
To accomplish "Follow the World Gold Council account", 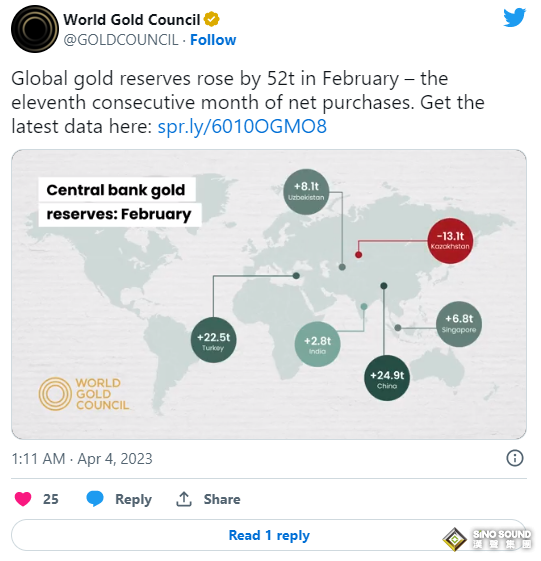I will coord(213,40).
